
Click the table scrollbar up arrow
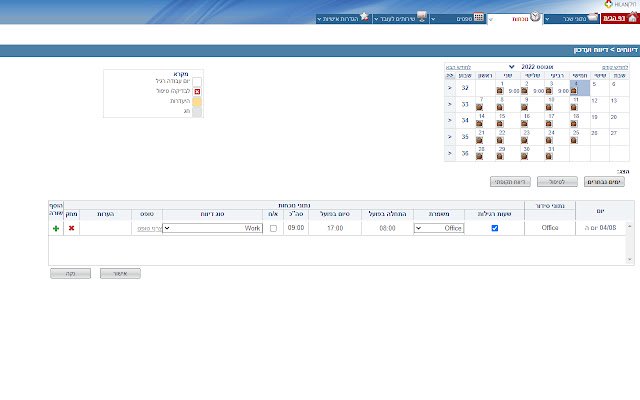pos(629,226)
